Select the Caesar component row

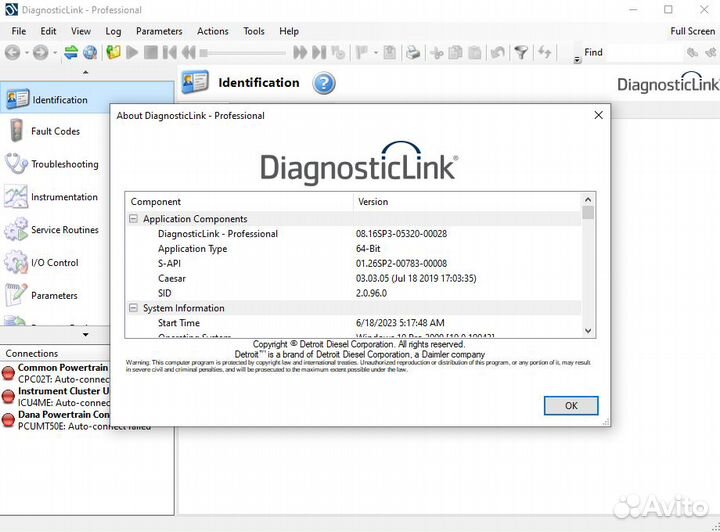pyautogui.click(x=354, y=278)
